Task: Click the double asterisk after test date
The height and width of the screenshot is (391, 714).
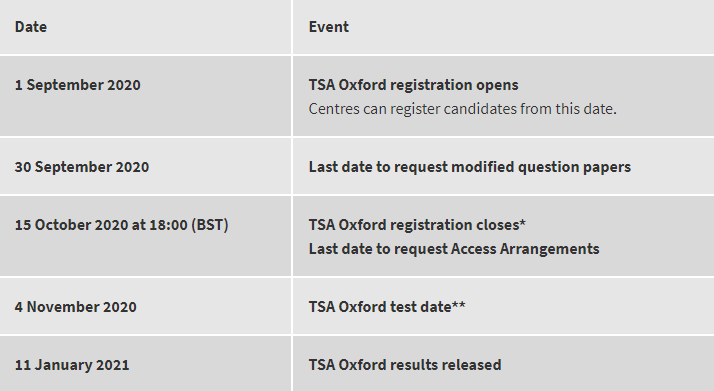Action: 459,305
